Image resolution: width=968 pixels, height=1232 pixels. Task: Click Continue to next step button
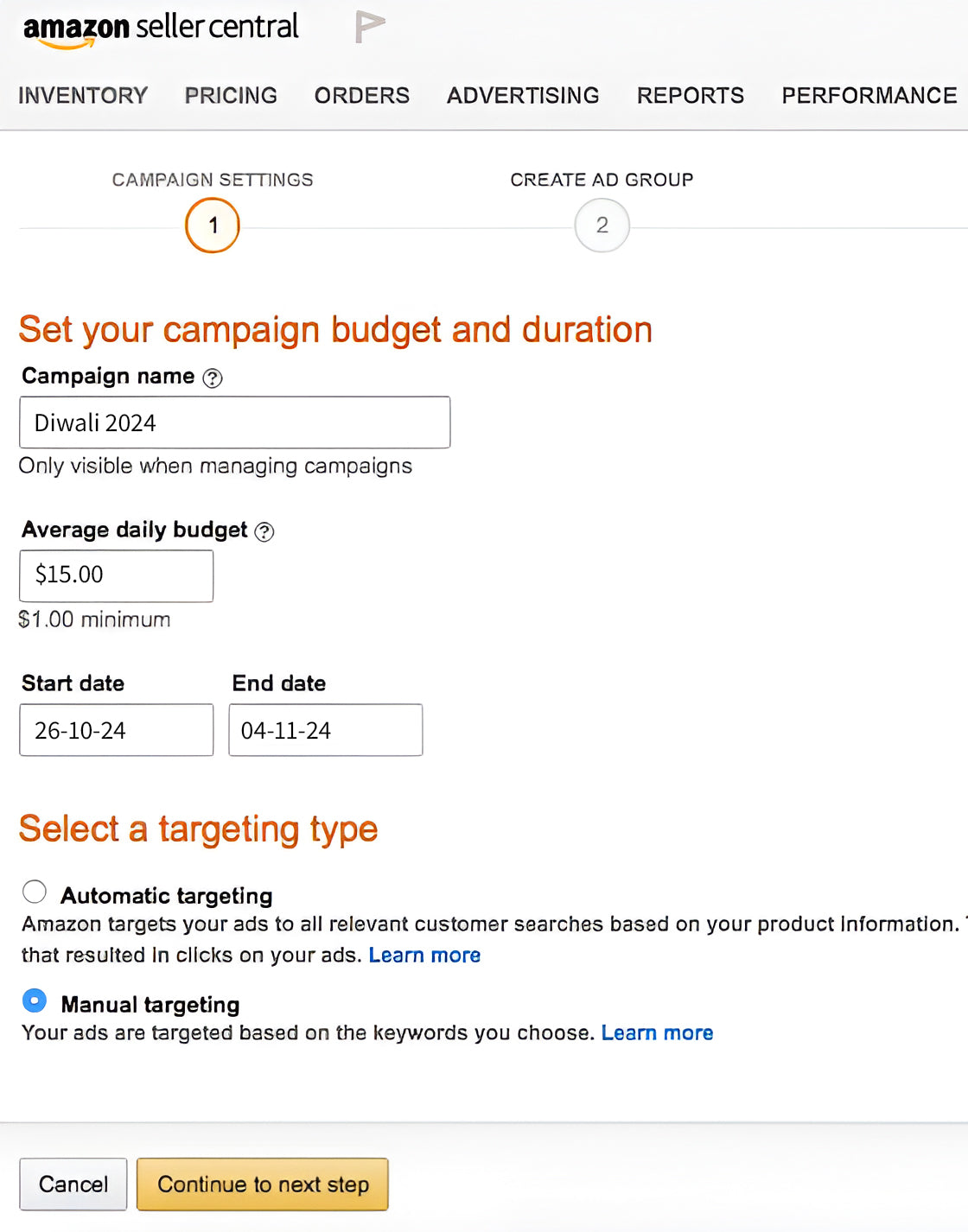tap(263, 1184)
